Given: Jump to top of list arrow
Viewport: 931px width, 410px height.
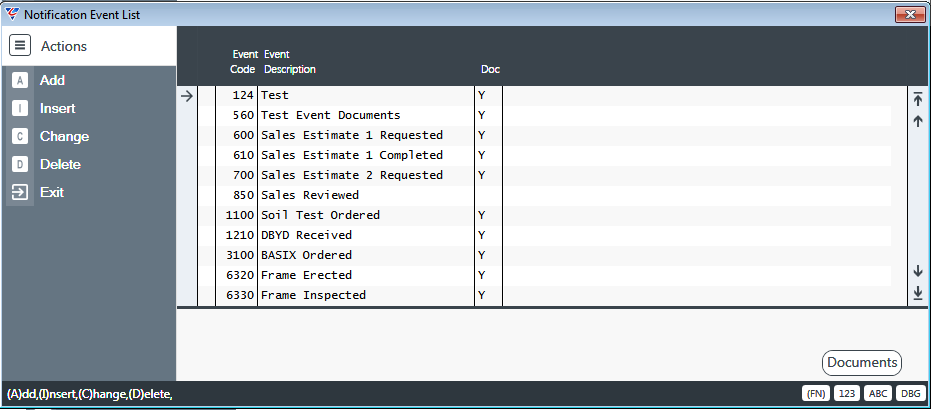Looking at the screenshot, I should [918, 99].
